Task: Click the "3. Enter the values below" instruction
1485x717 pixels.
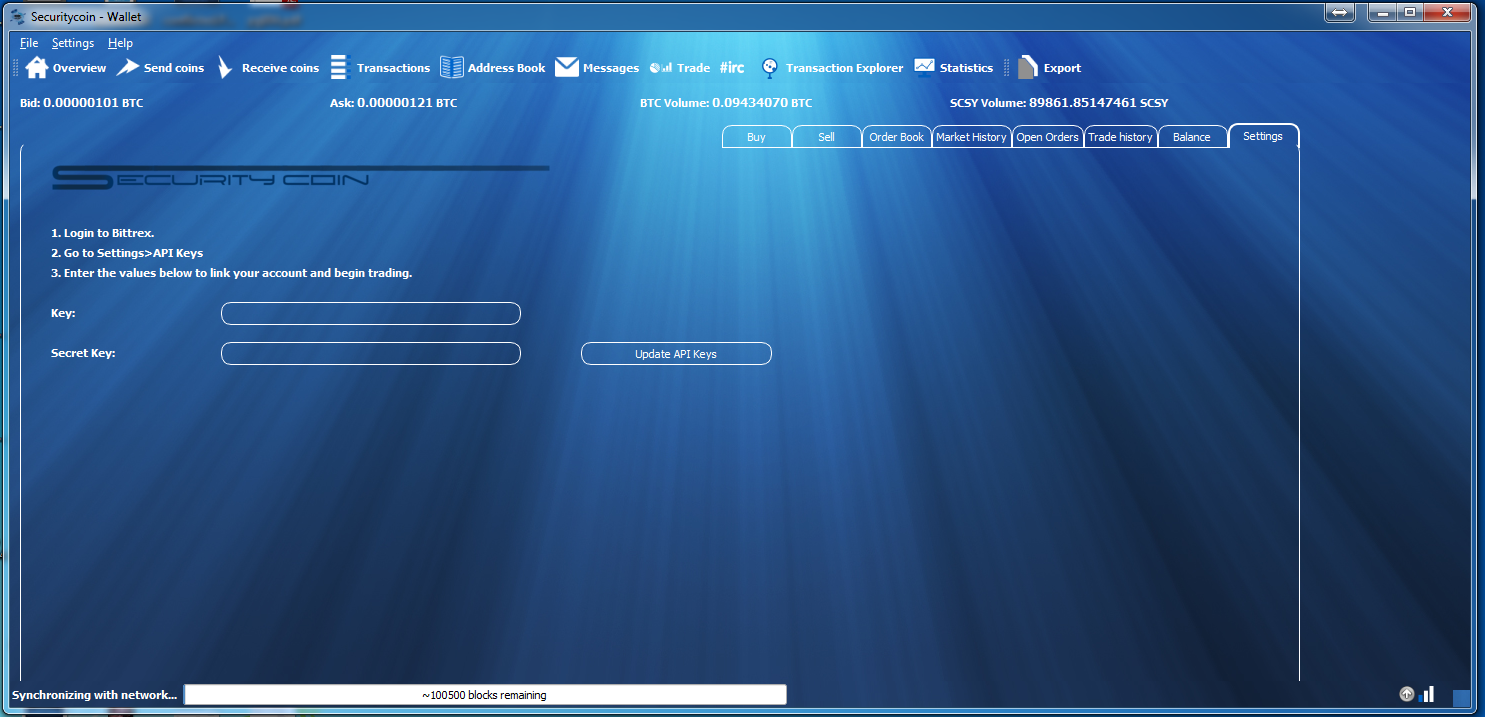Action: pos(231,273)
